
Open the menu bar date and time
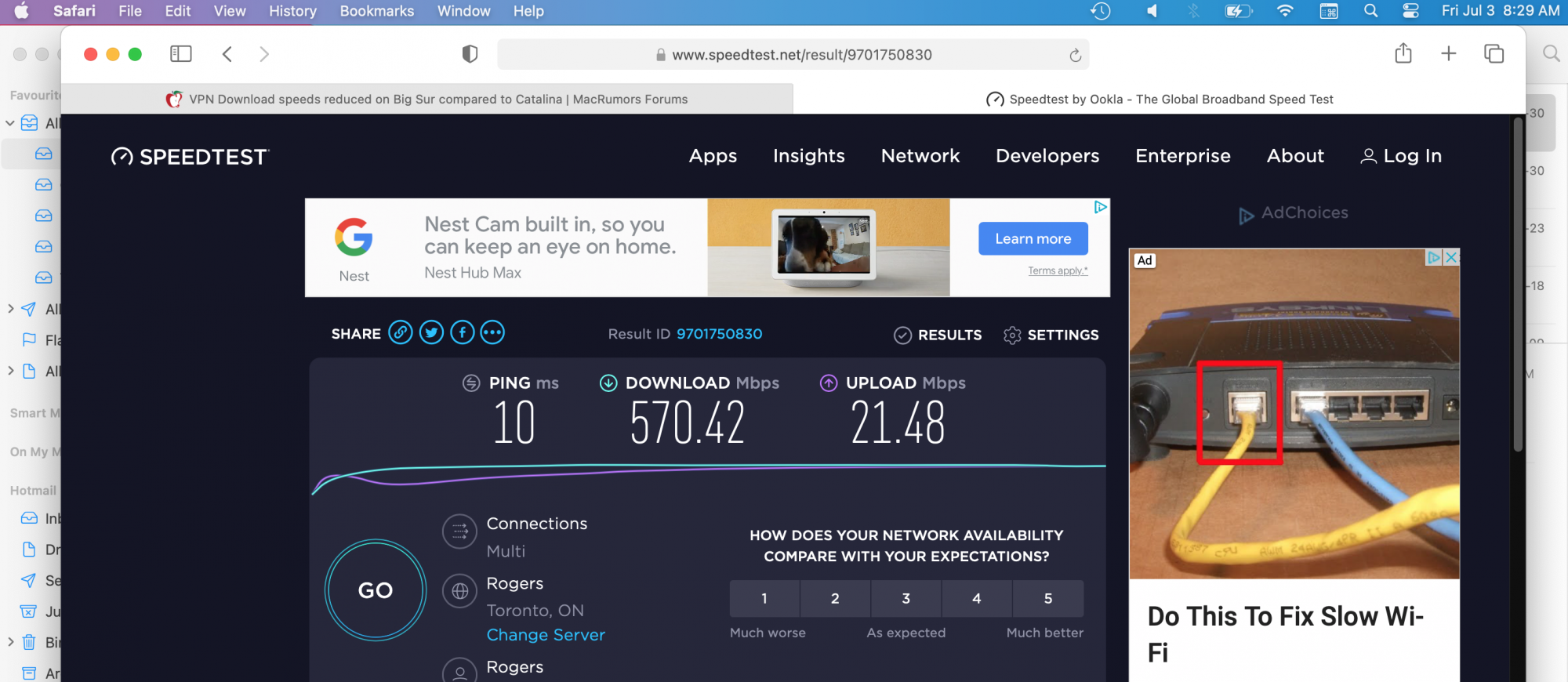(x=1501, y=11)
